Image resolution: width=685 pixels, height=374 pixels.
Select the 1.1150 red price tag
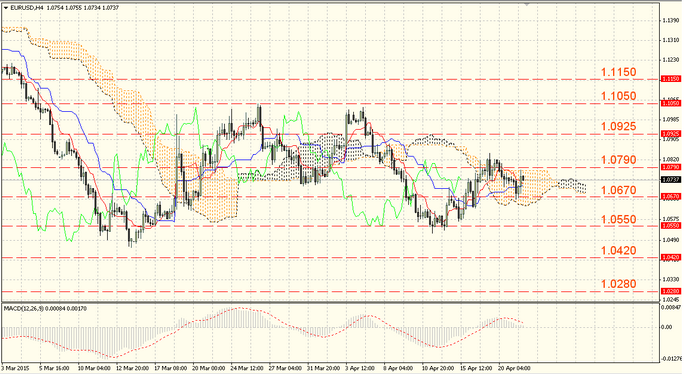coord(671,79)
